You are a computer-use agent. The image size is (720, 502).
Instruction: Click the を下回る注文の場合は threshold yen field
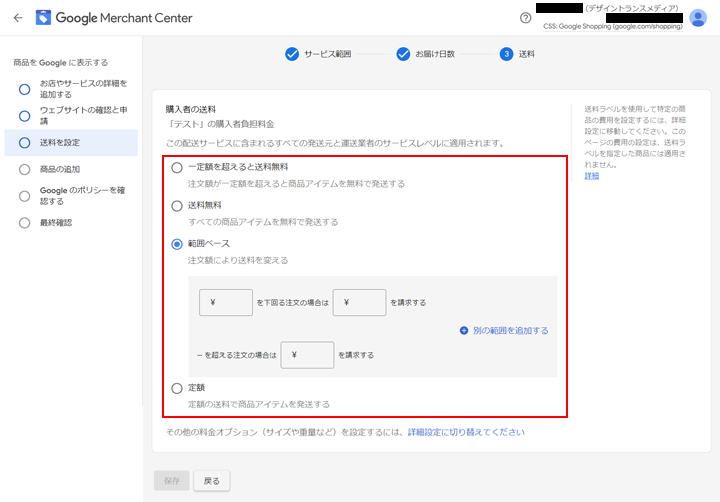(x=226, y=302)
